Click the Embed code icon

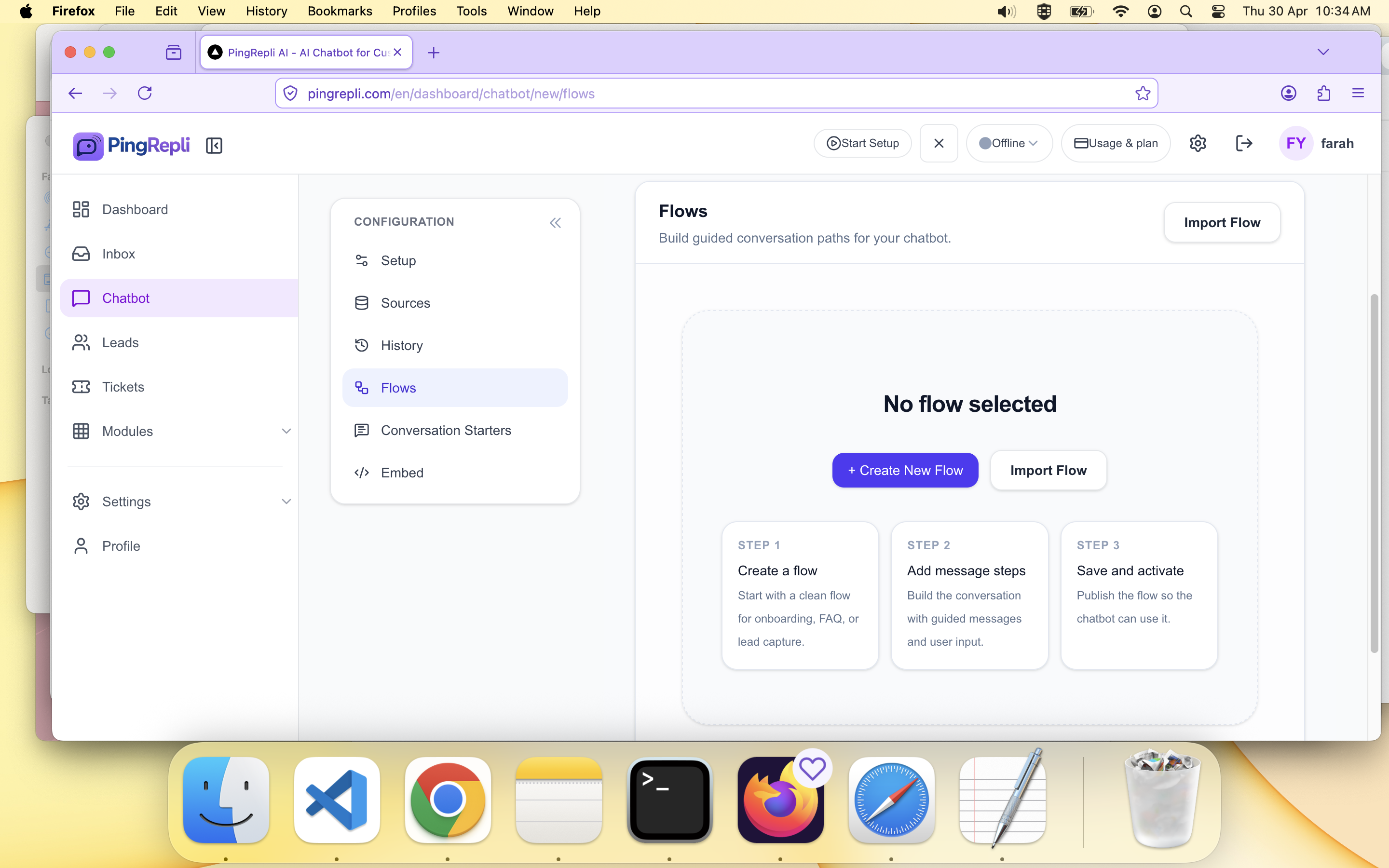362,473
